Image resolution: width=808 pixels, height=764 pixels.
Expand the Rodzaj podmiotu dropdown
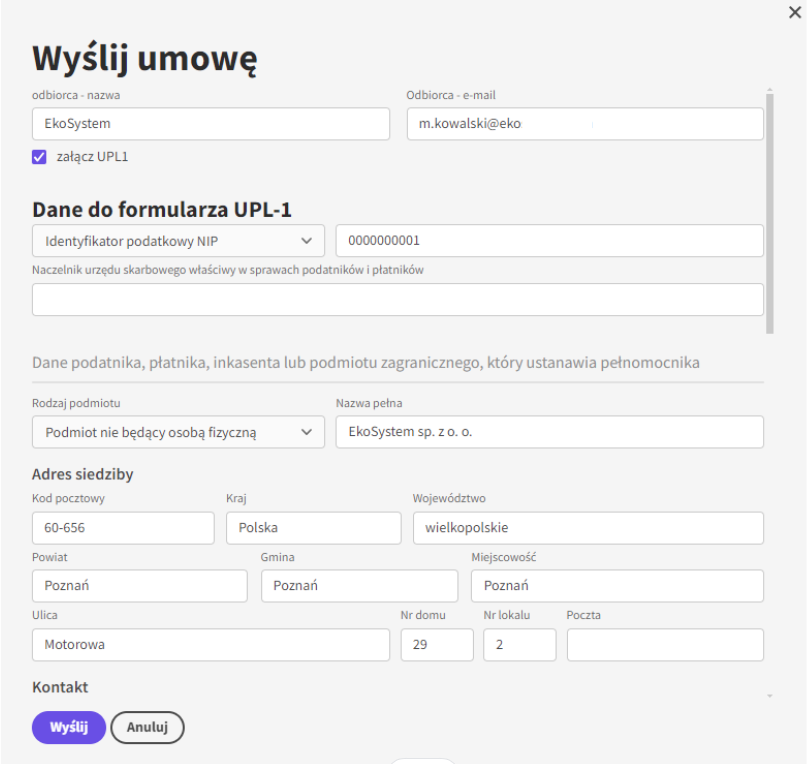[178, 432]
